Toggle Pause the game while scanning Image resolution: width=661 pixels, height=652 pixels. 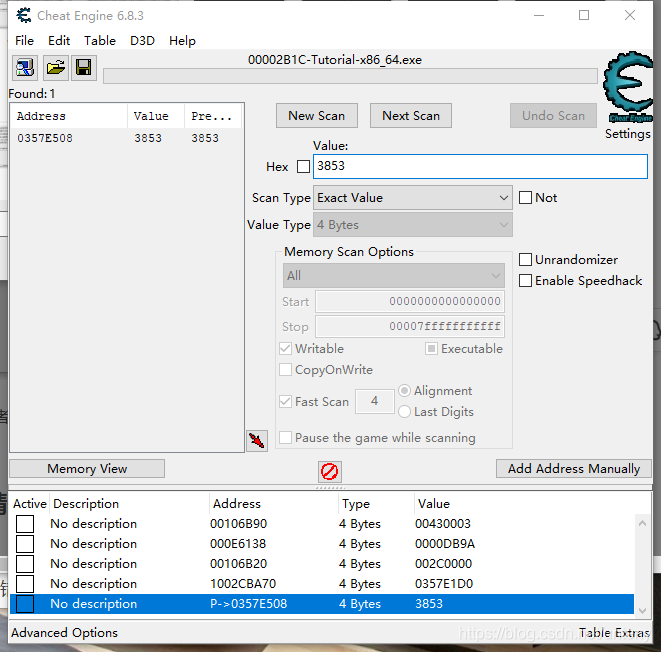pos(285,437)
